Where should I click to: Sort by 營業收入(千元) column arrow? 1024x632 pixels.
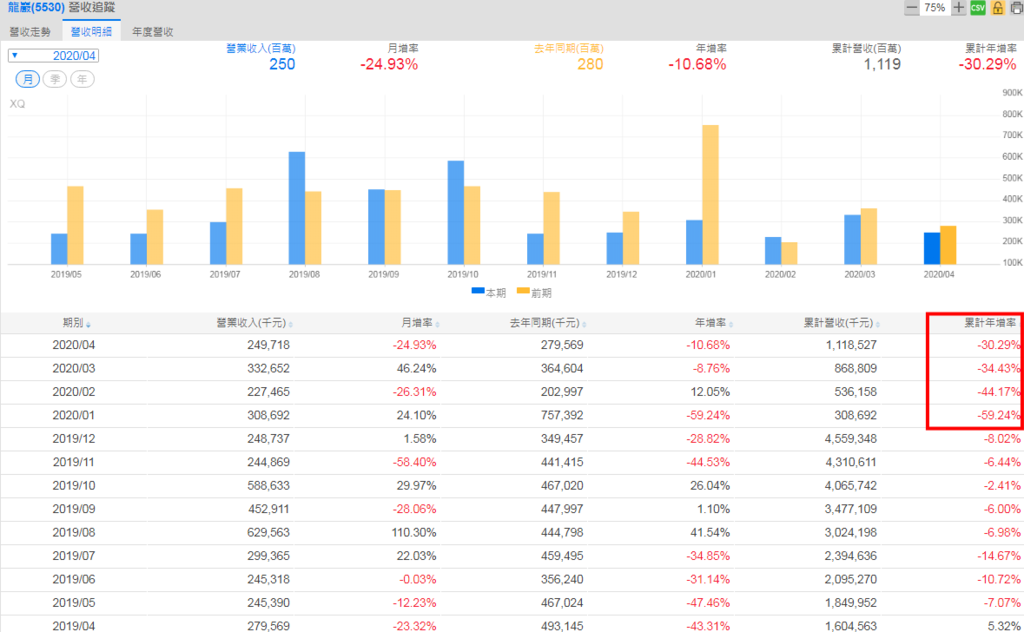pyautogui.click(x=291, y=324)
